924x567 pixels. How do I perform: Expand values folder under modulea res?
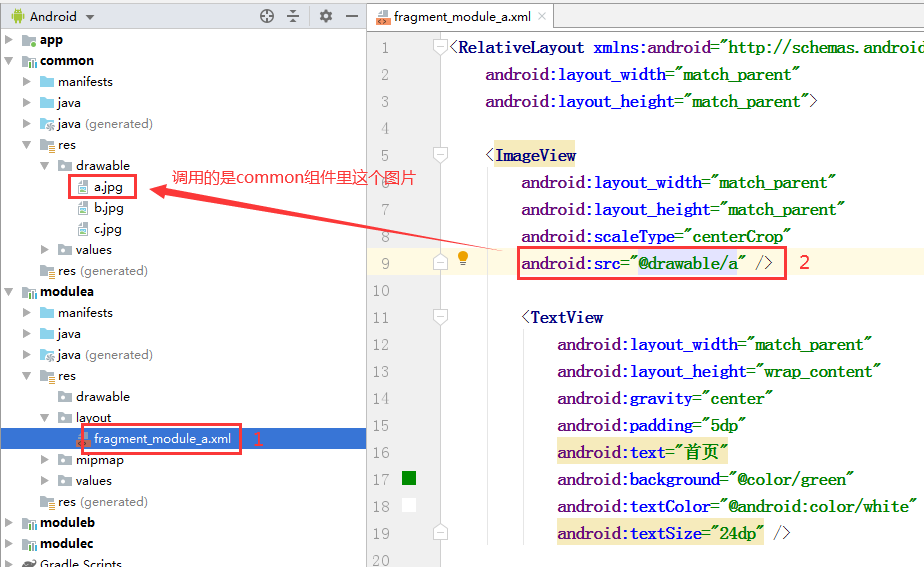pos(44,481)
